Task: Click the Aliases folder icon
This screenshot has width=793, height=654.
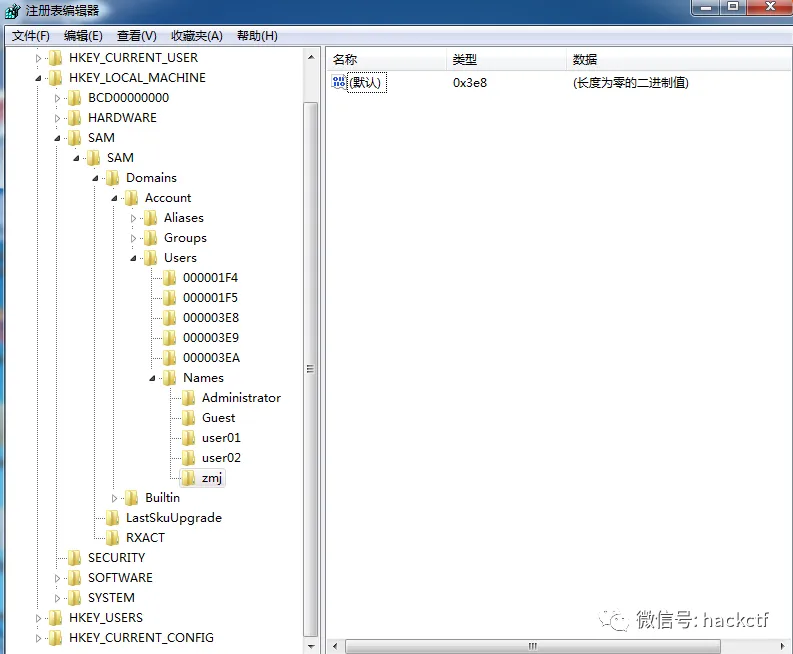Action: point(150,218)
